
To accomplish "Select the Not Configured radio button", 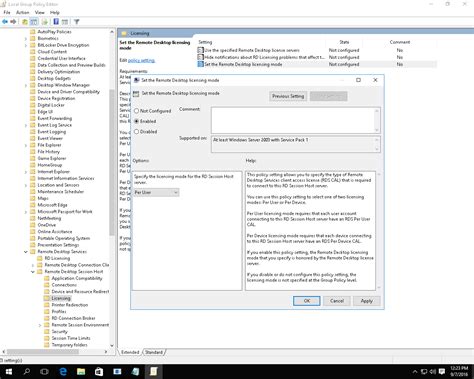I will point(136,111).
